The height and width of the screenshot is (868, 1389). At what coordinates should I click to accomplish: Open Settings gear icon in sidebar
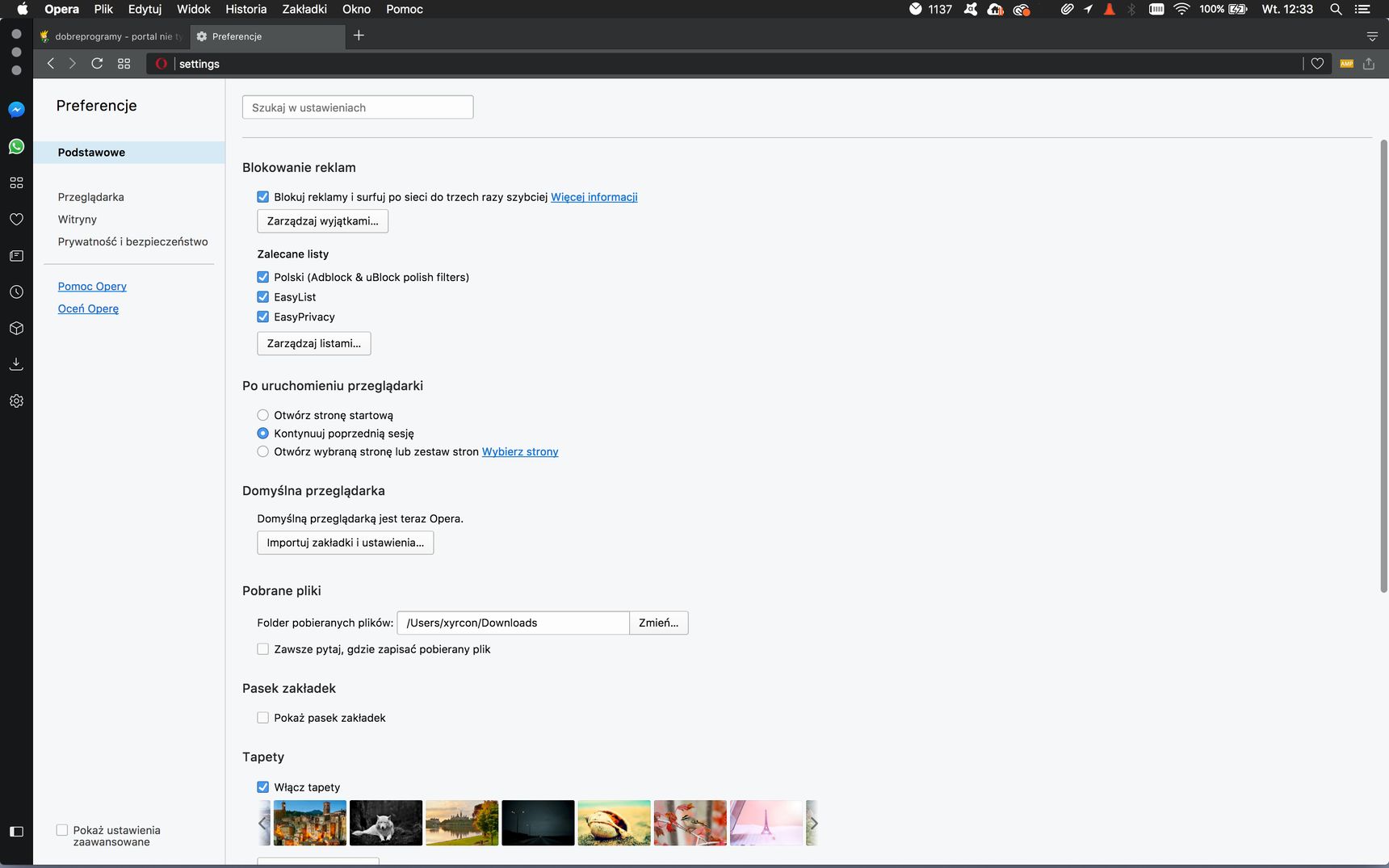point(16,400)
